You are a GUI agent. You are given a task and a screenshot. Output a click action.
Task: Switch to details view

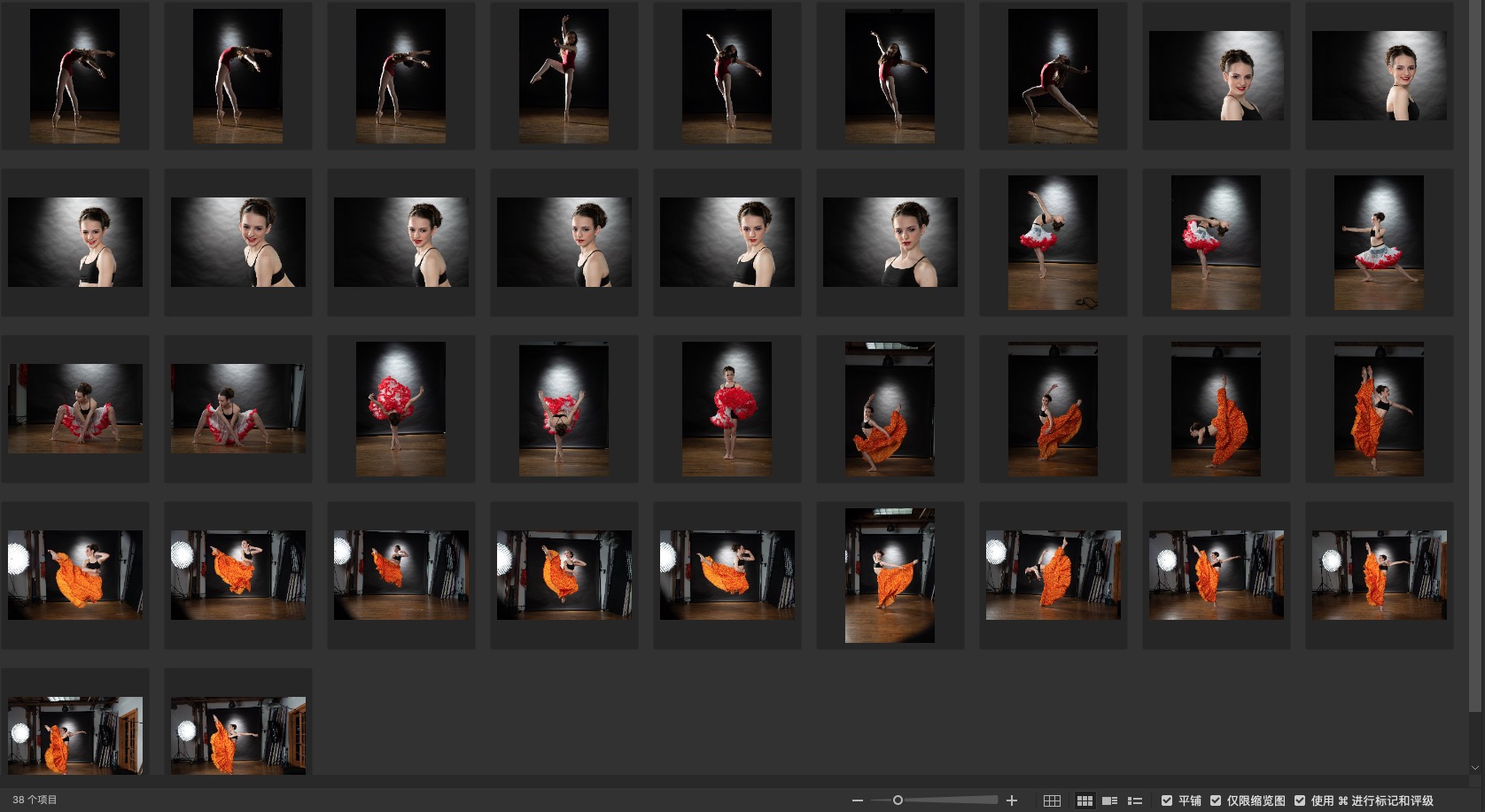(x=1109, y=800)
